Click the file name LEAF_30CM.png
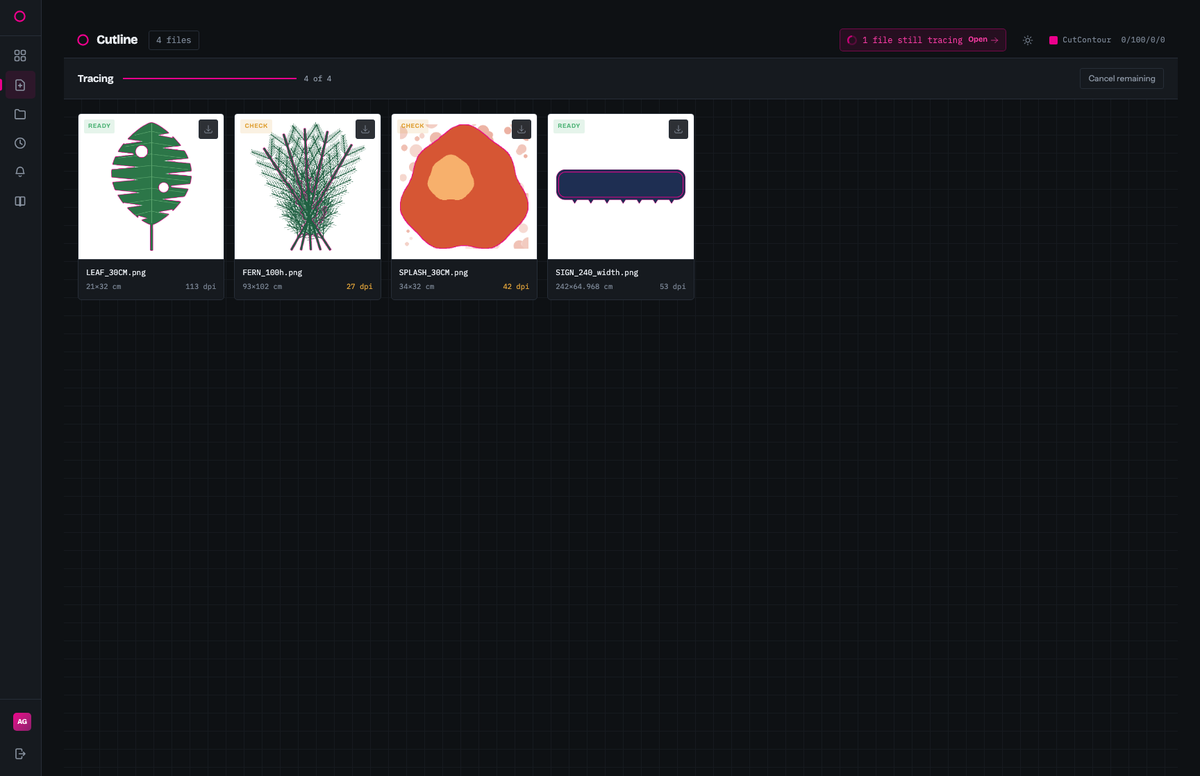The width and height of the screenshot is (1200, 776). point(116,272)
